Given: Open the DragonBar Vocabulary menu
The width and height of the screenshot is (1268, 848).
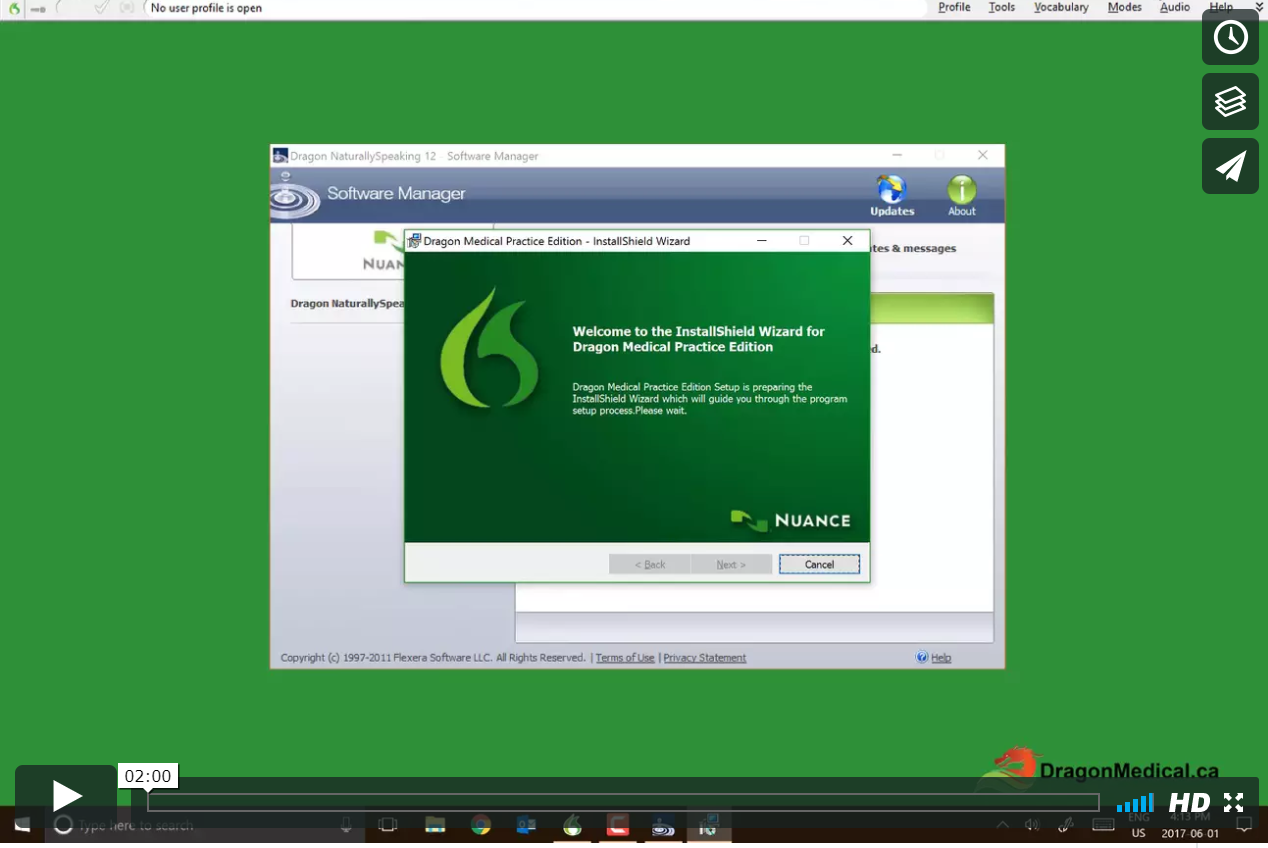Looking at the screenshot, I should tap(1061, 7).
